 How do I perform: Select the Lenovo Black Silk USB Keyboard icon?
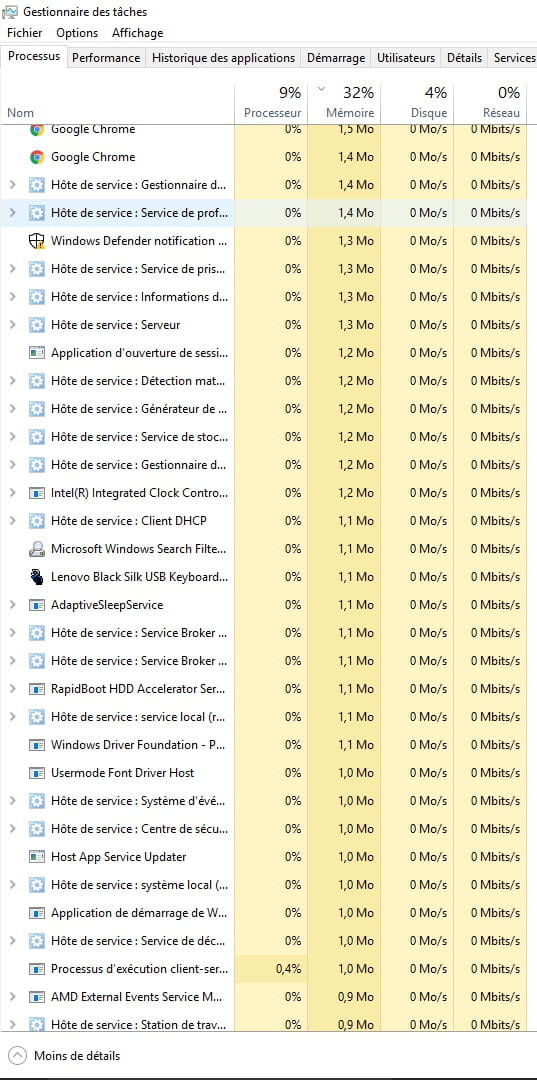click(36, 577)
